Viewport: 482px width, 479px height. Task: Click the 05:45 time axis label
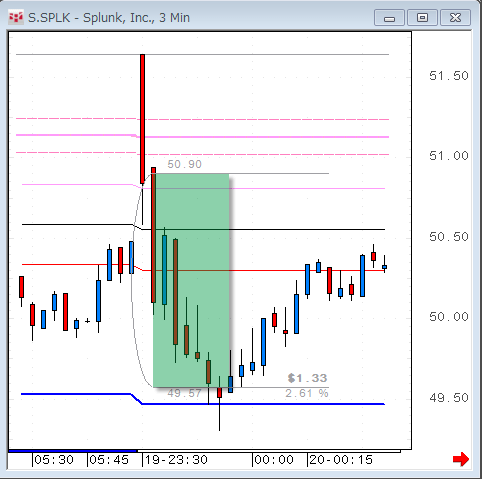(x=109, y=460)
